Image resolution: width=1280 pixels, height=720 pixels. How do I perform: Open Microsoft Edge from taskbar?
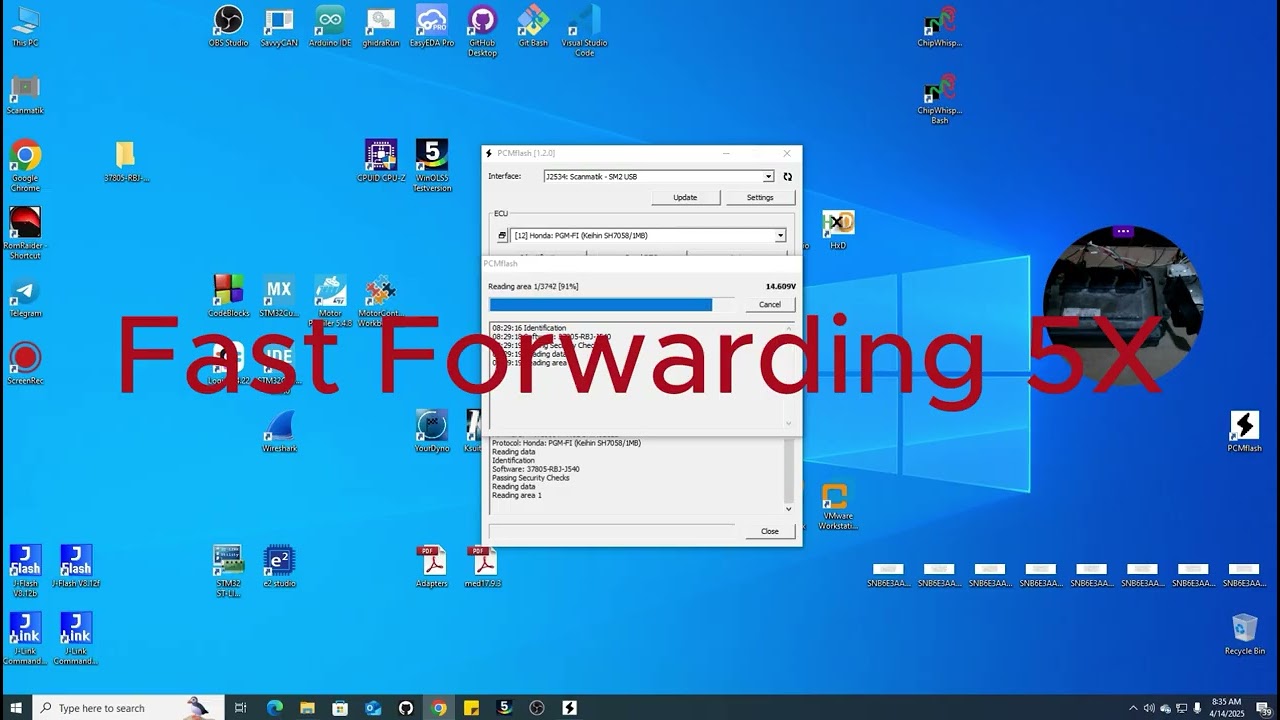pyautogui.click(x=275, y=708)
